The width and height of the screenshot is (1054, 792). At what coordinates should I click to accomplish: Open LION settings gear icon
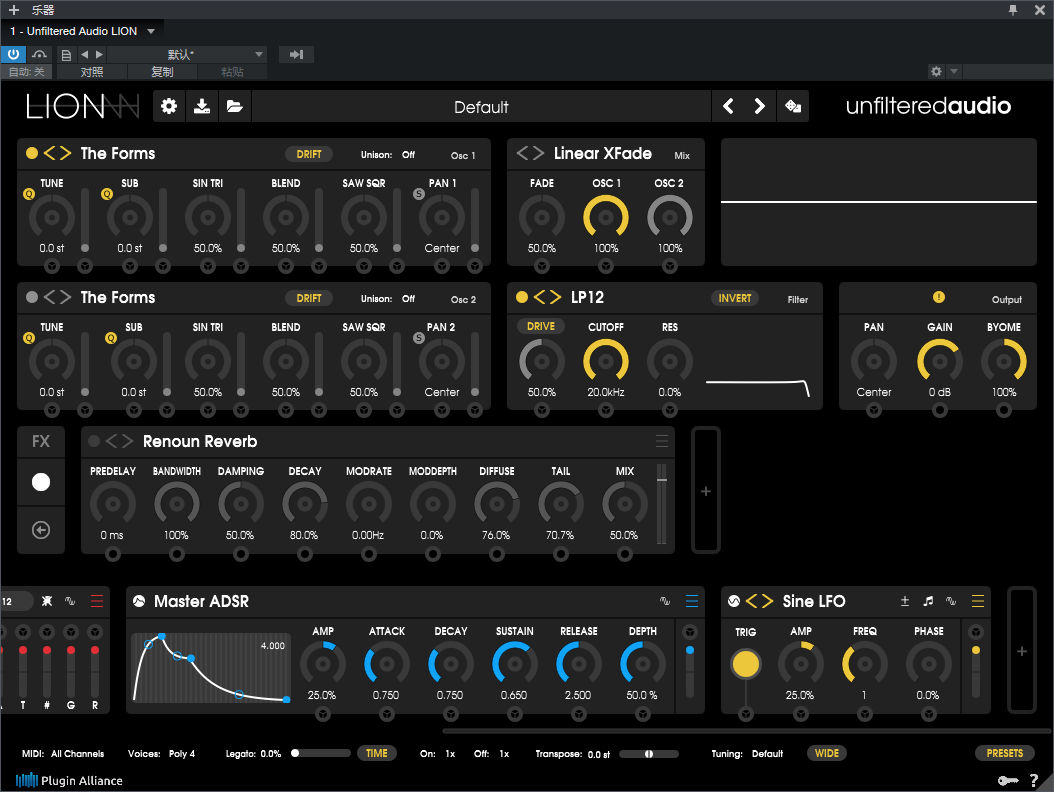pos(169,106)
